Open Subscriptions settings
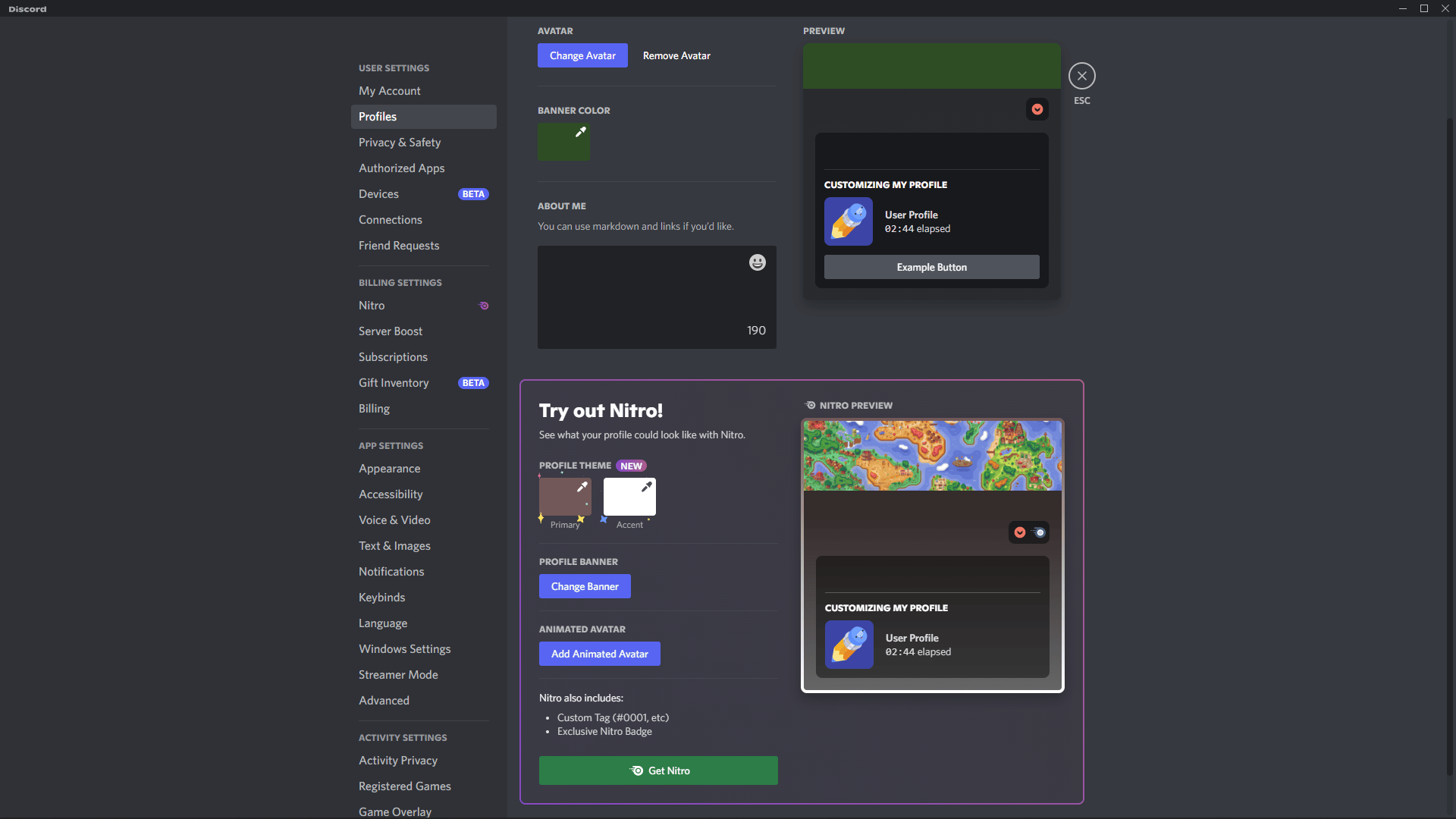Screen dimensions: 1456x819 (423, 357)
